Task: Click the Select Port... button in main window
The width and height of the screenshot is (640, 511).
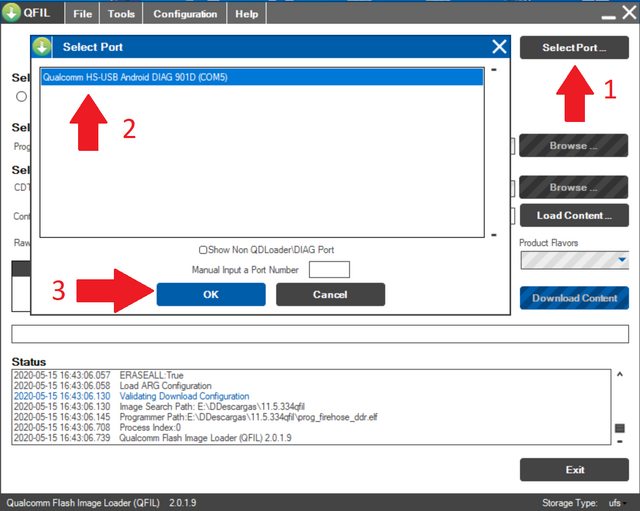Action: tap(574, 47)
